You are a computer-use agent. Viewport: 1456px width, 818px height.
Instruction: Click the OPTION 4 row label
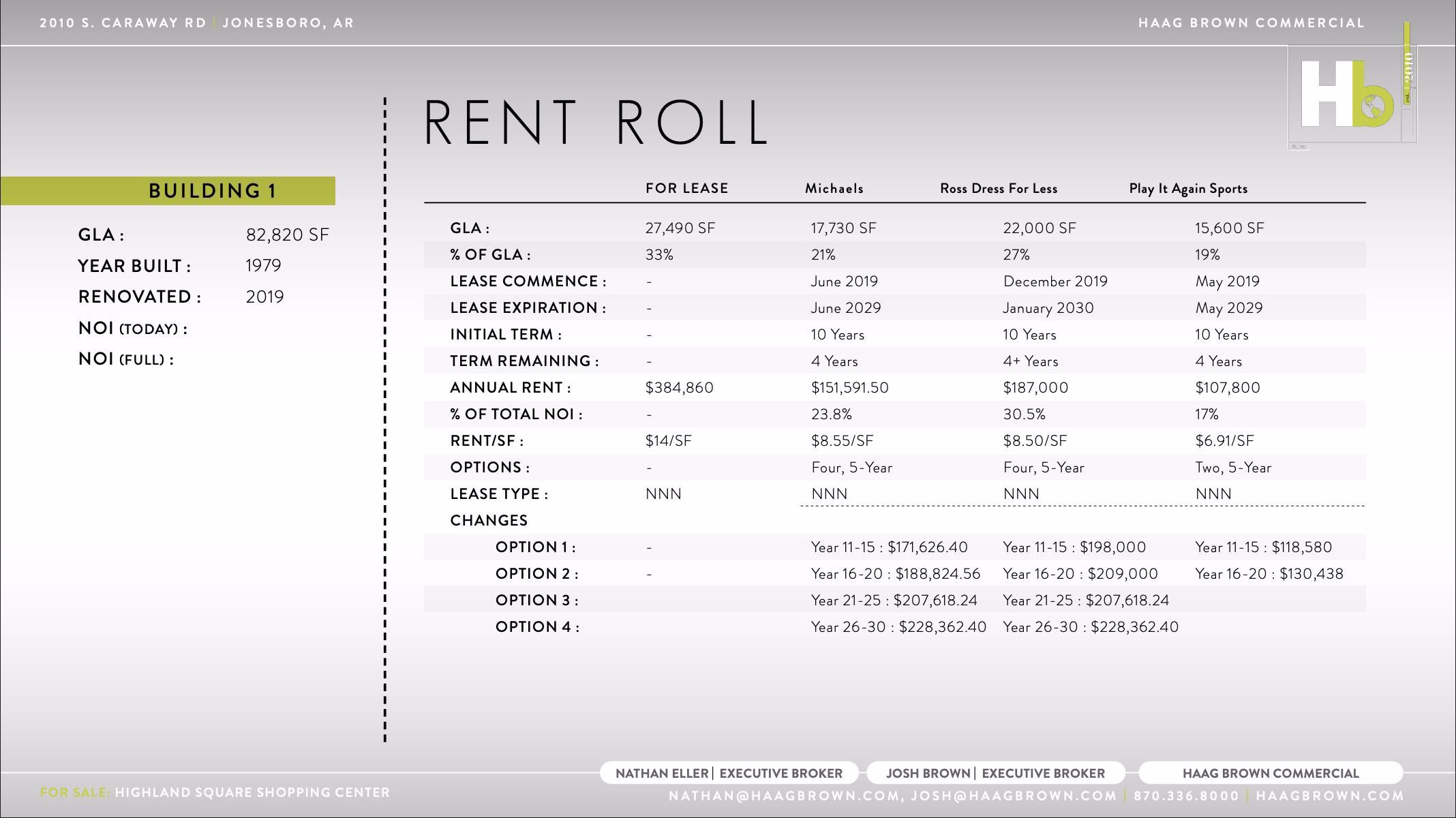(537, 627)
